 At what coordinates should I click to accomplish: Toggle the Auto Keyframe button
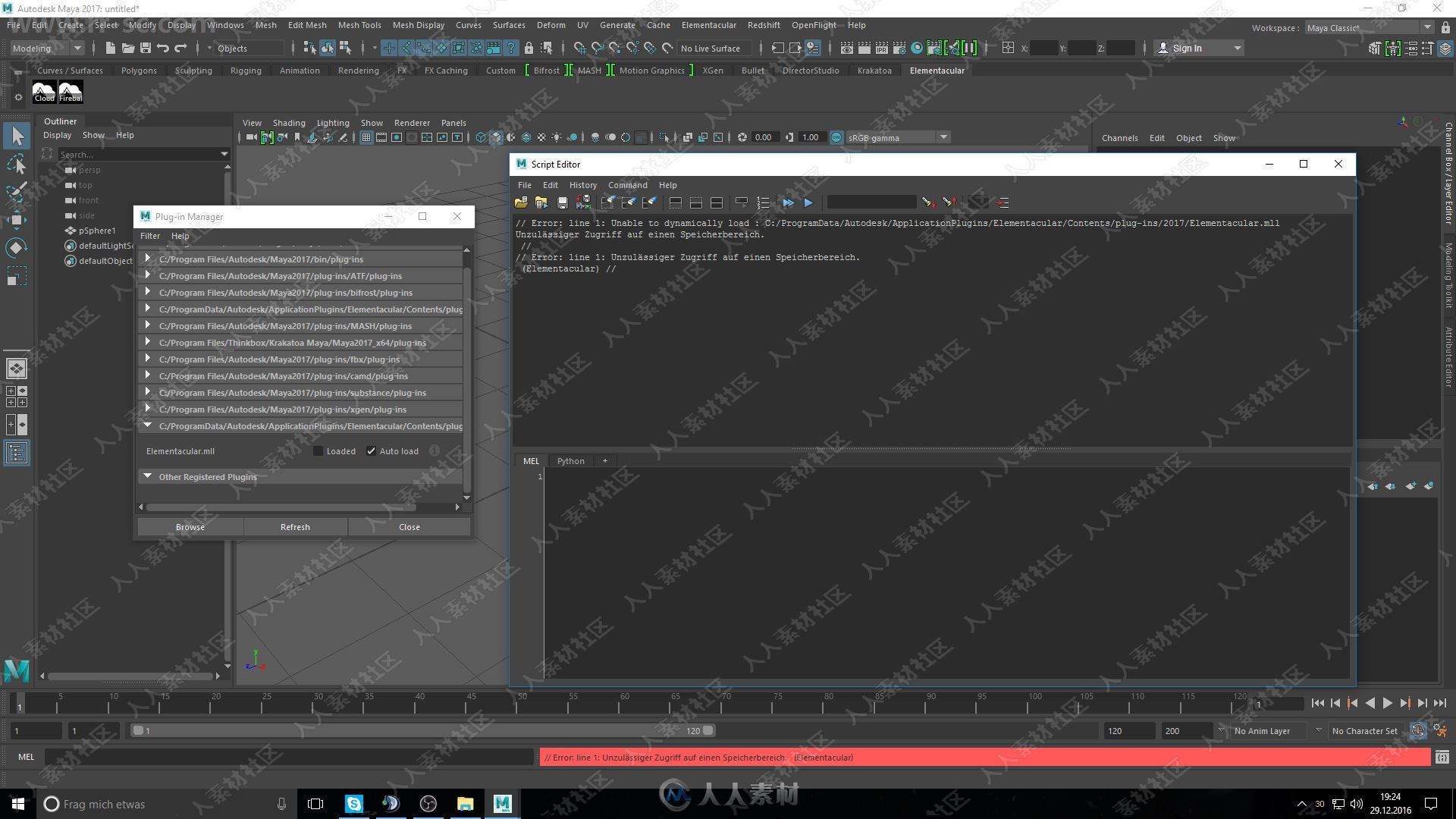coord(1417,731)
